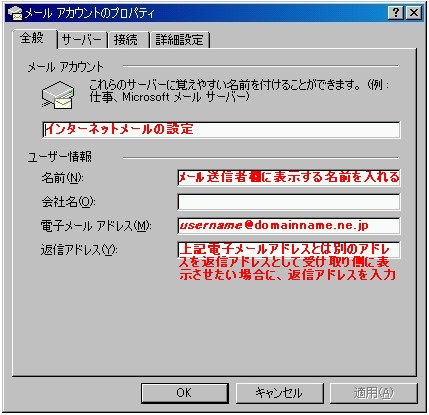This screenshot has height=415, width=429.
Task: Click the 適用 button
Action: pos(374,393)
